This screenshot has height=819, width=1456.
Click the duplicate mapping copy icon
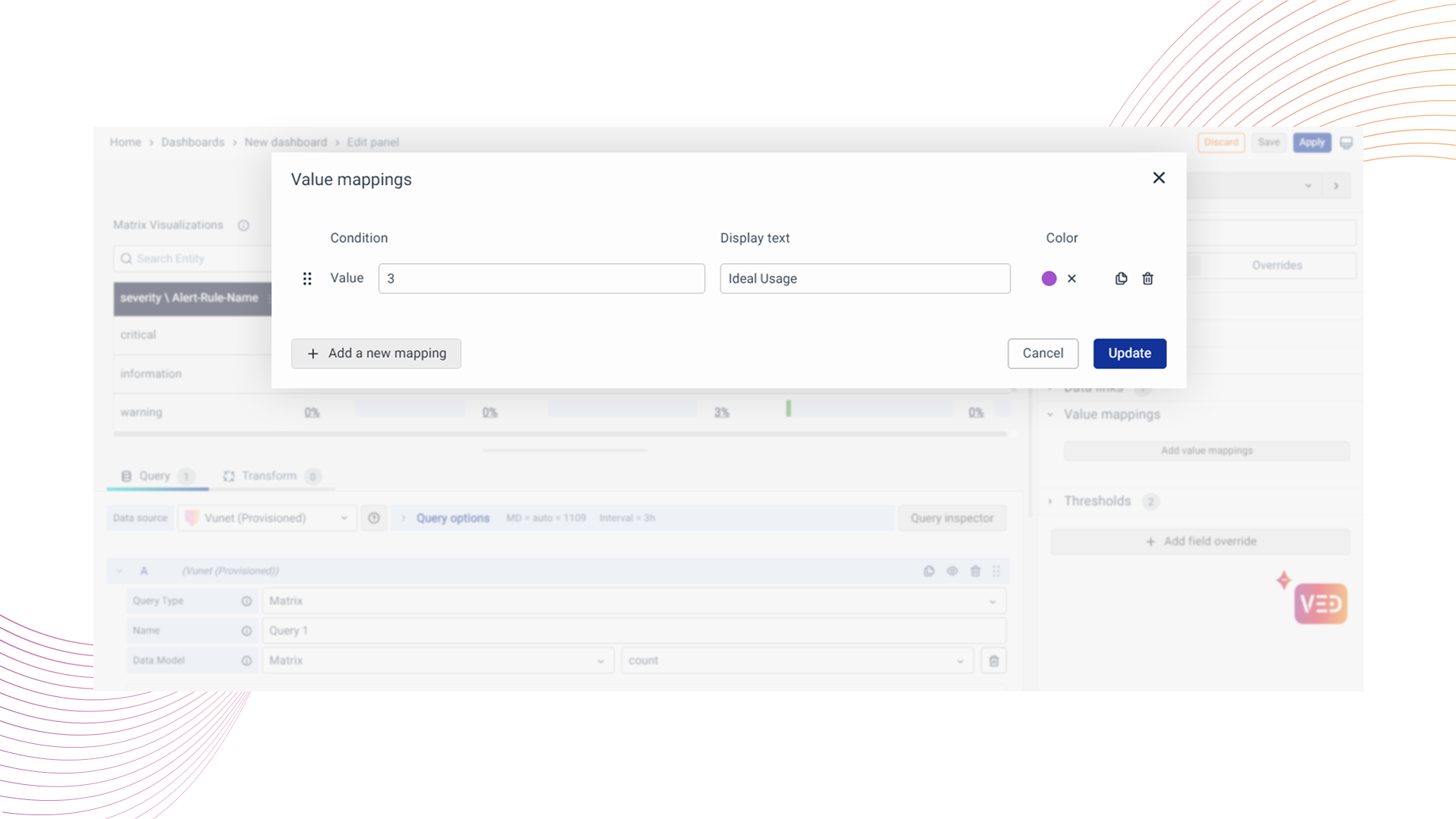(x=1121, y=278)
